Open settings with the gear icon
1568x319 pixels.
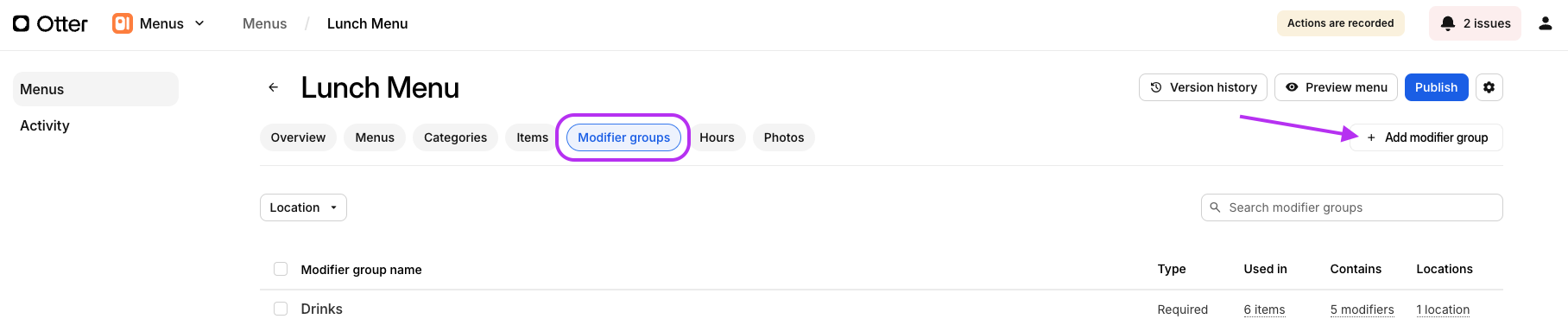pyautogui.click(x=1489, y=87)
